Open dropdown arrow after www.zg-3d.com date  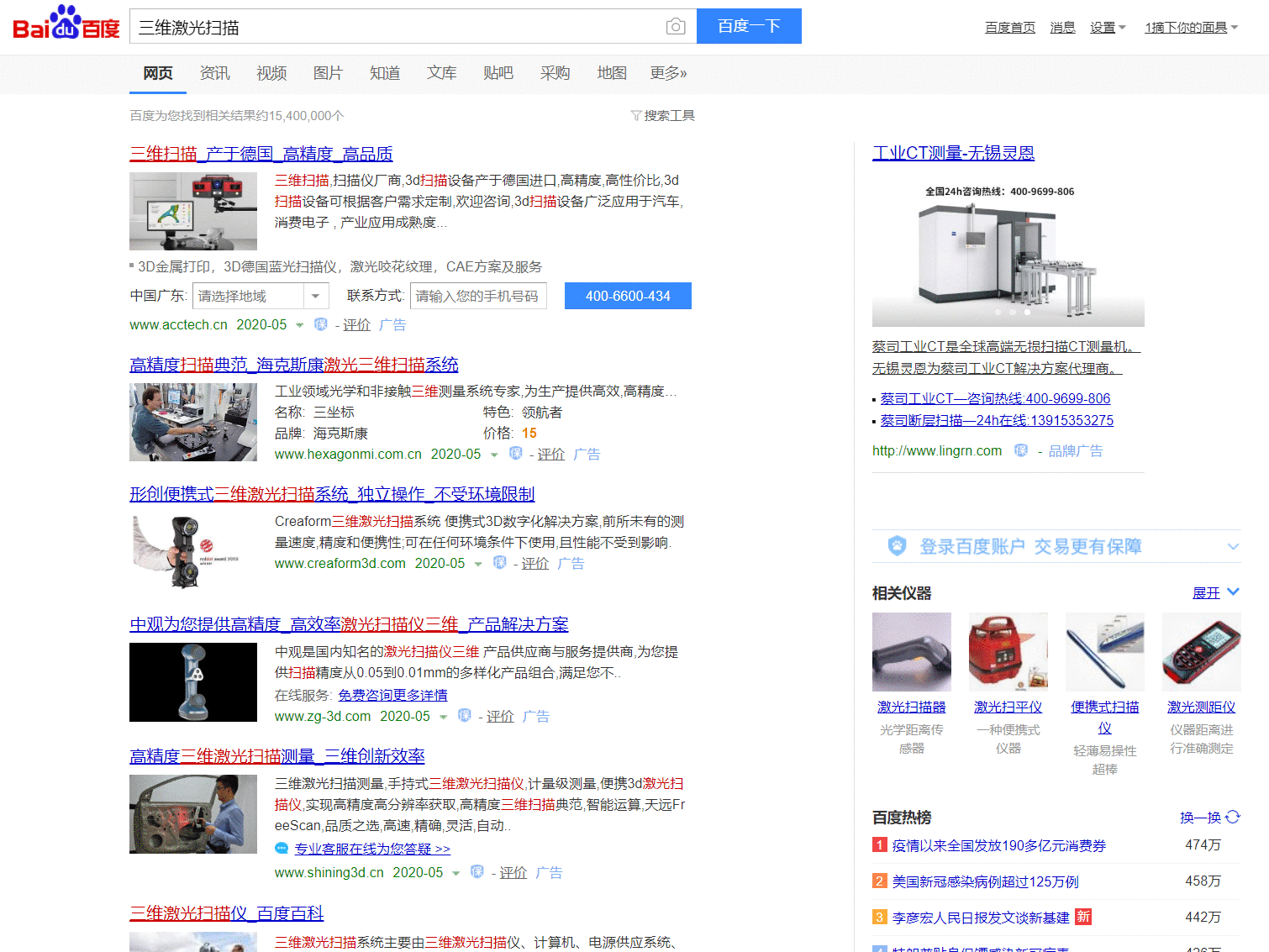point(443,717)
